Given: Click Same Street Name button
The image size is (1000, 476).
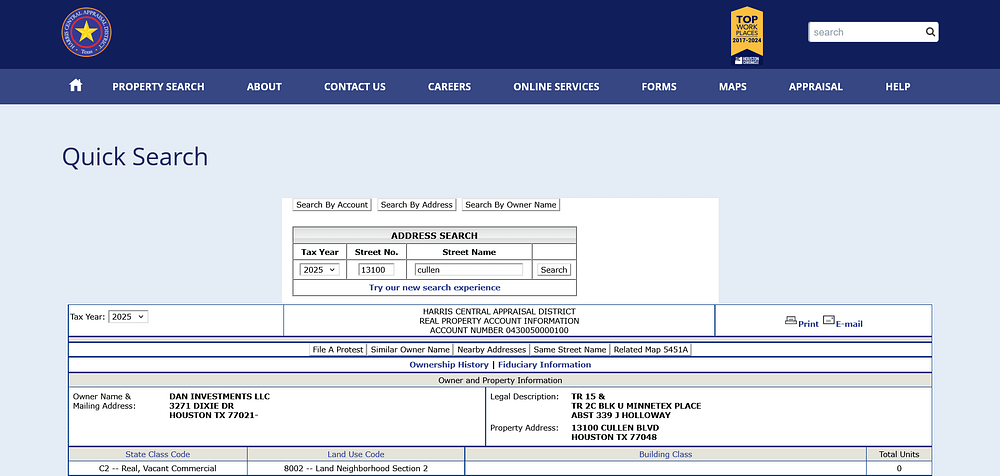Looking at the screenshot, I should 570,350.
